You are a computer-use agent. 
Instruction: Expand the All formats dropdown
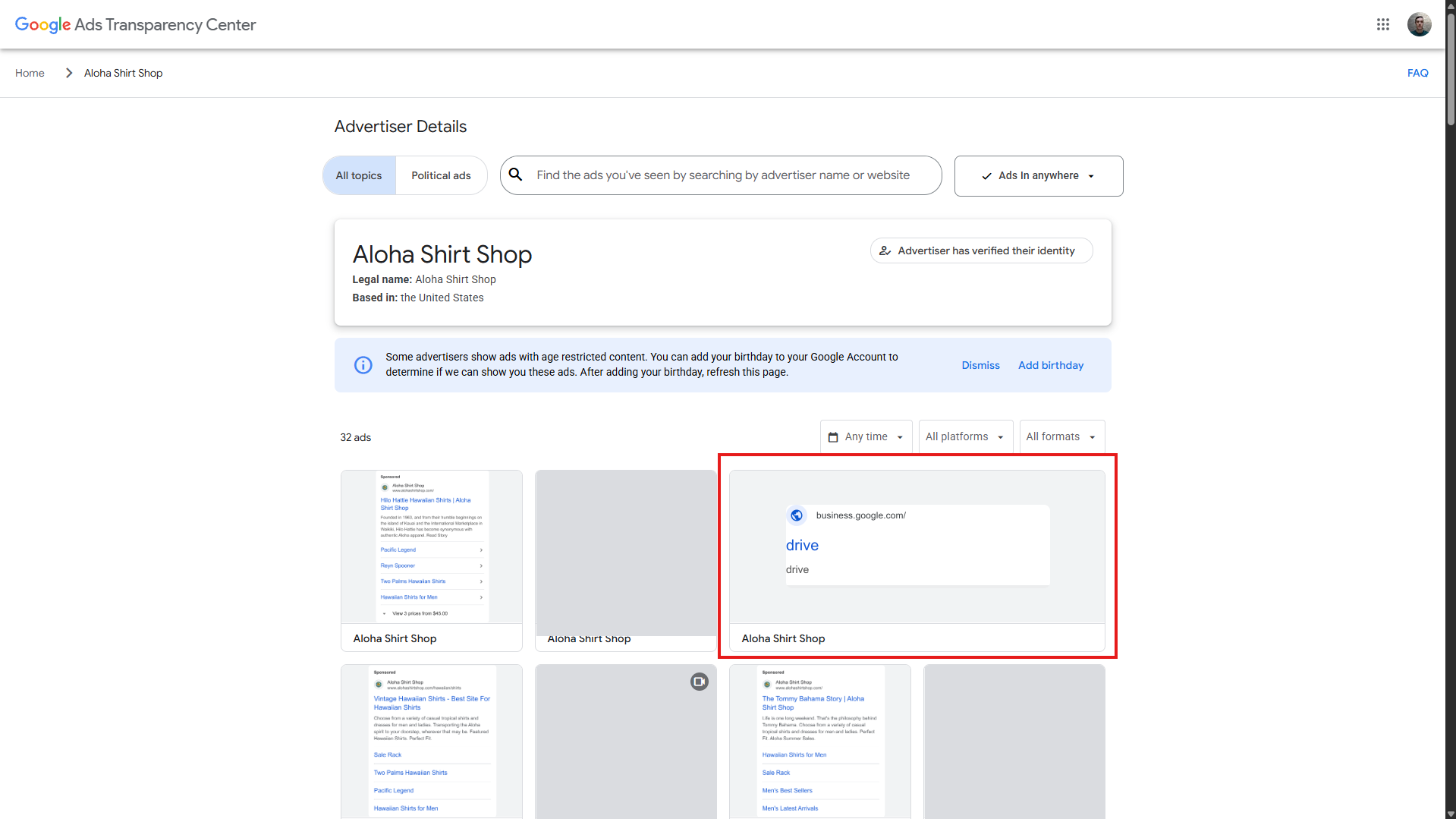(x=1061, y=437)
